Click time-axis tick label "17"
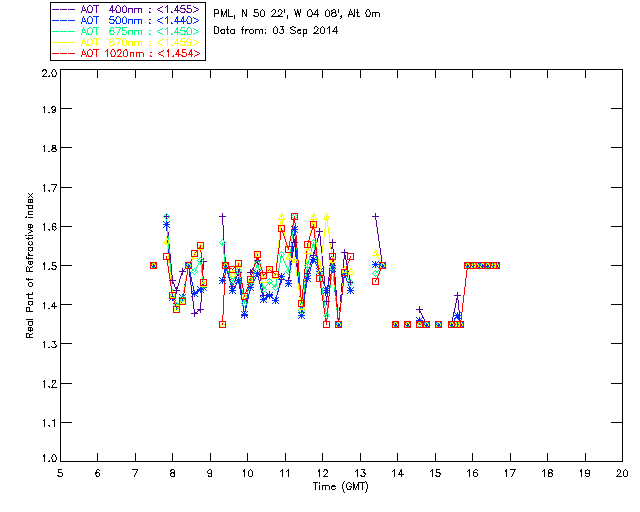The image size is (640, 512). coord(510,473)
